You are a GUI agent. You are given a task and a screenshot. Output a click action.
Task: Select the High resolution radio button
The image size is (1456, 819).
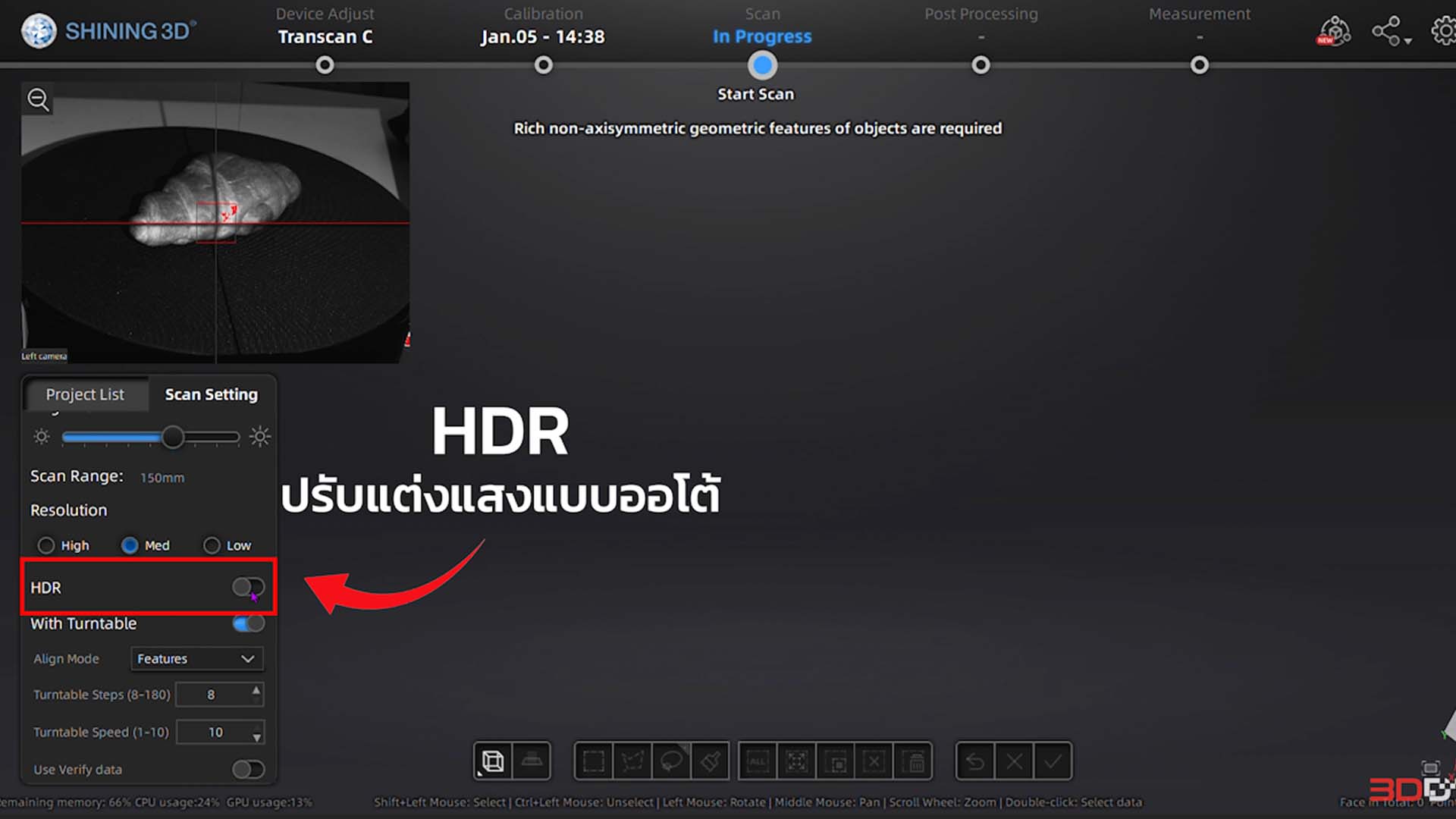pyautogui.click(x=45, y=545)
